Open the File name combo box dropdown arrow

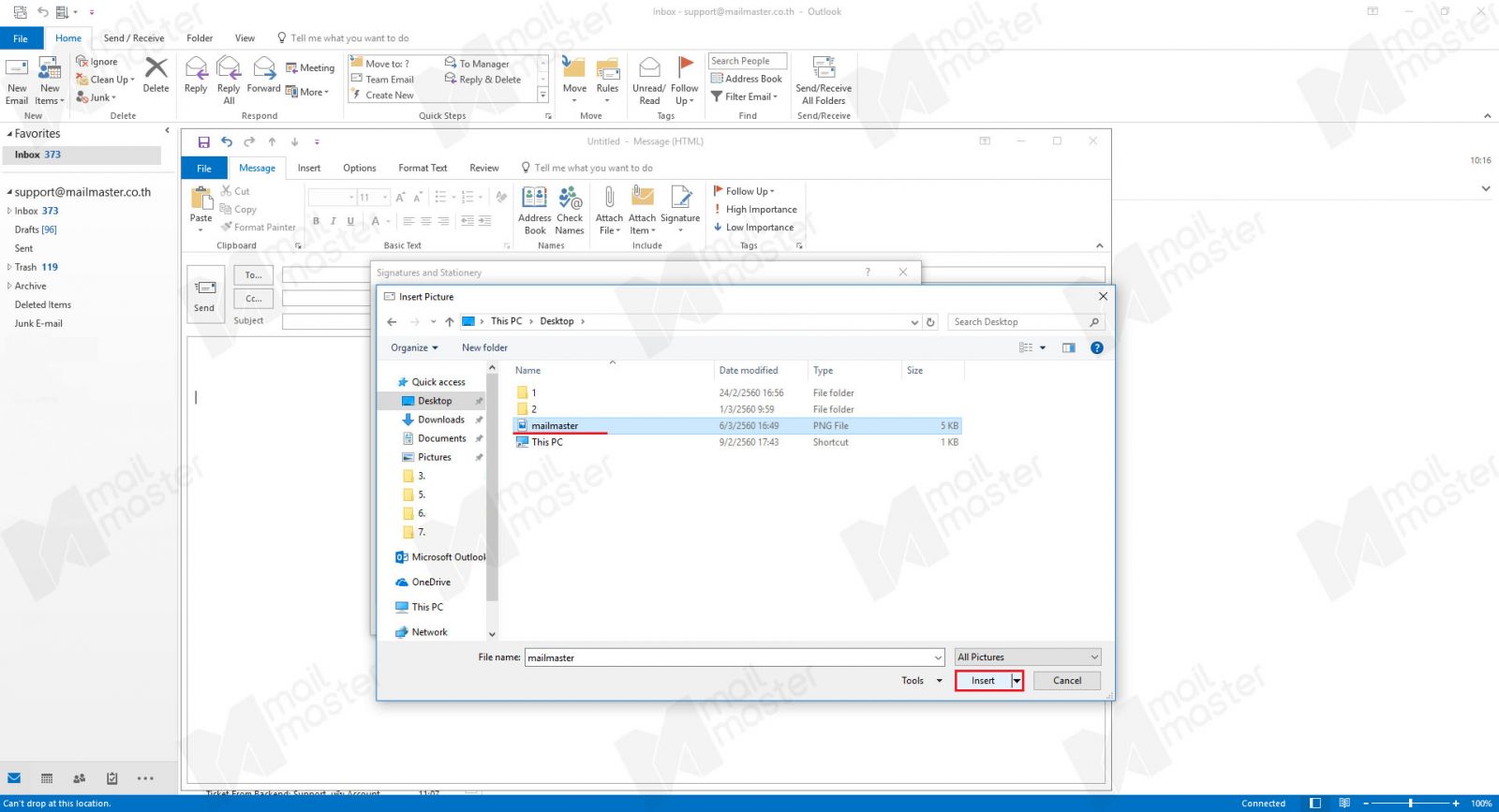[938, 657]
